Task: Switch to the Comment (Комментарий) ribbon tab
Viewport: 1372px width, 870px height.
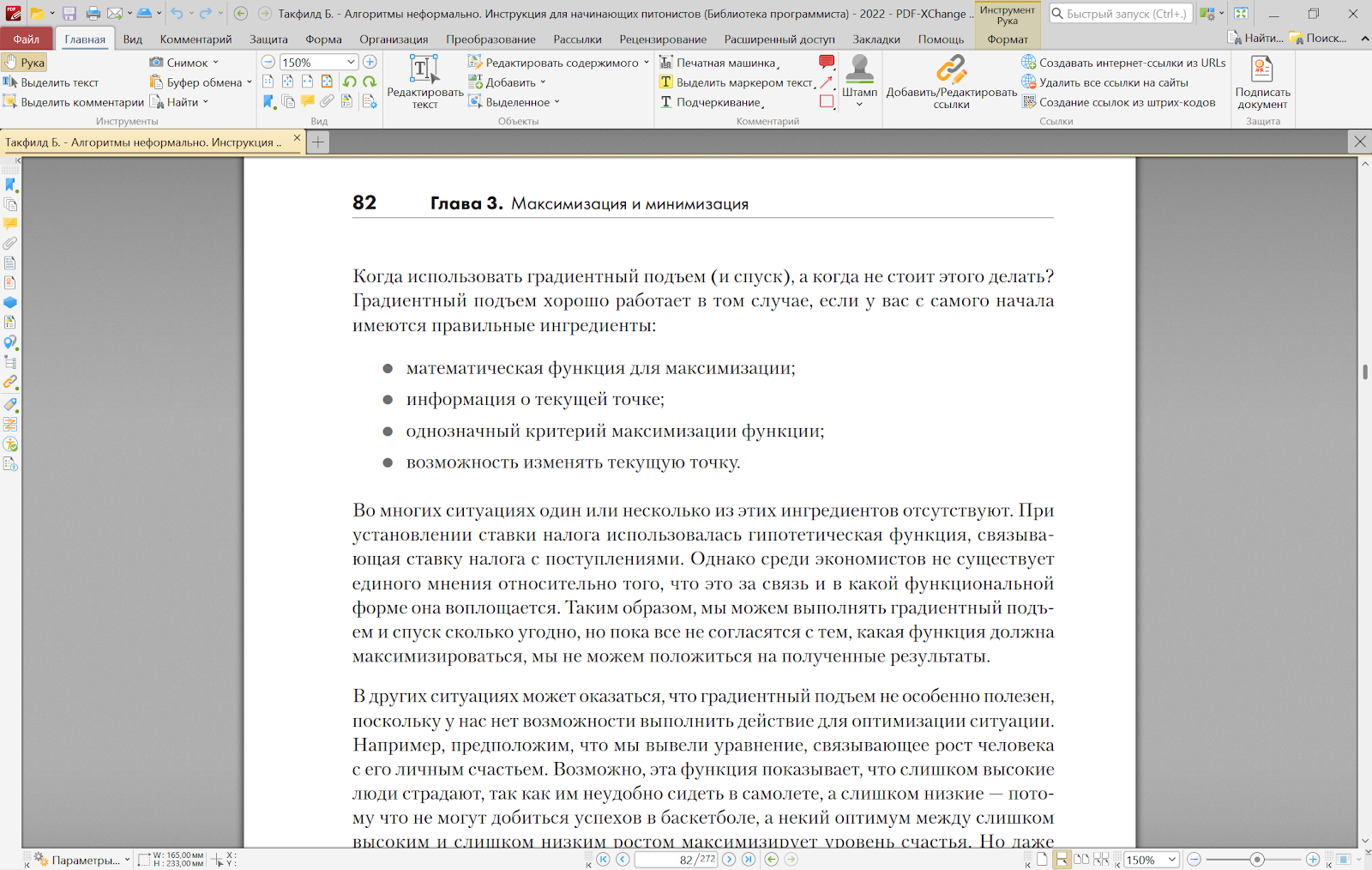Action: pyautogui.click(x=196, y=39)
